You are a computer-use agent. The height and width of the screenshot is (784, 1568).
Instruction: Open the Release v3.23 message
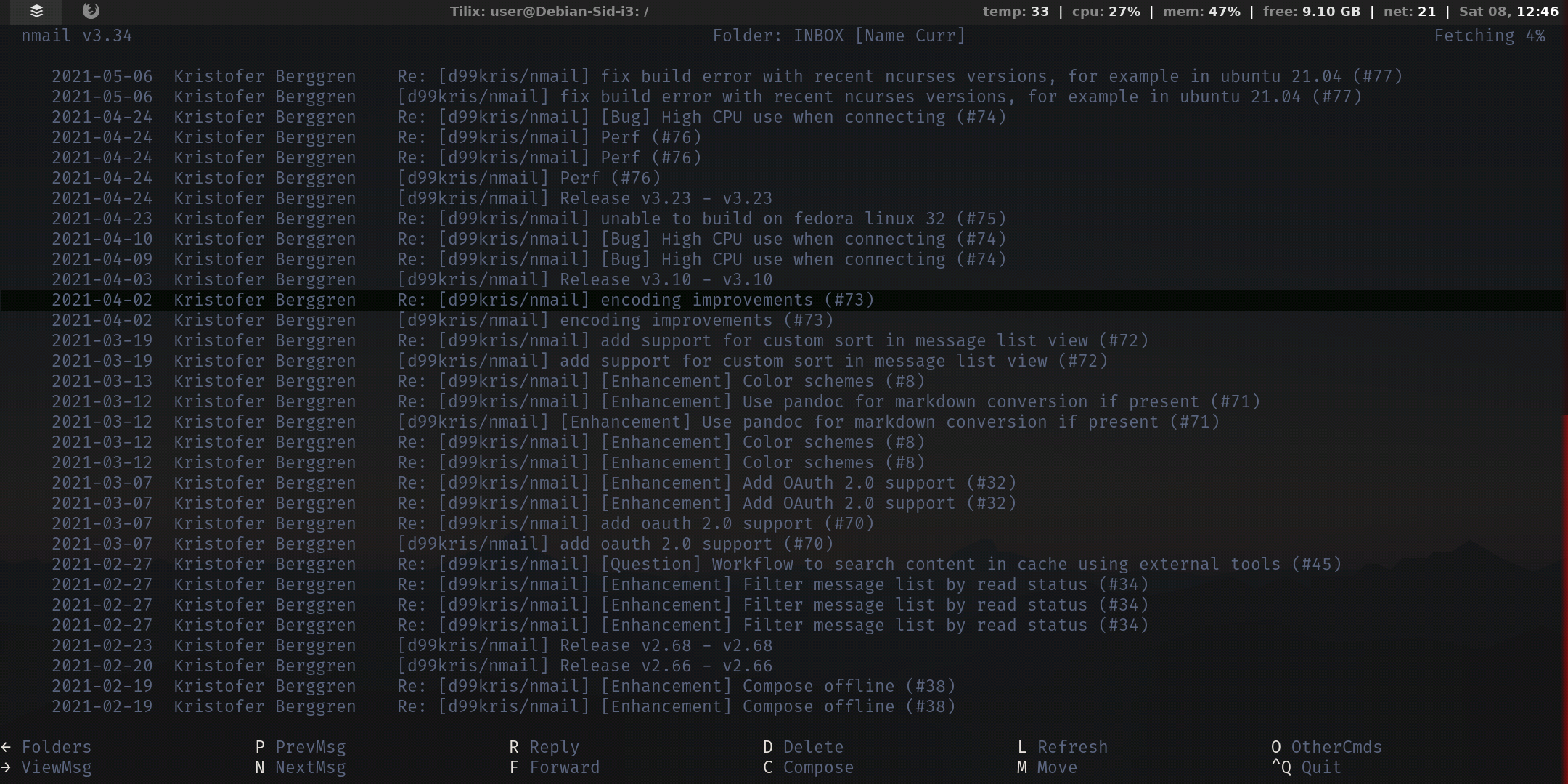(584, 198)
